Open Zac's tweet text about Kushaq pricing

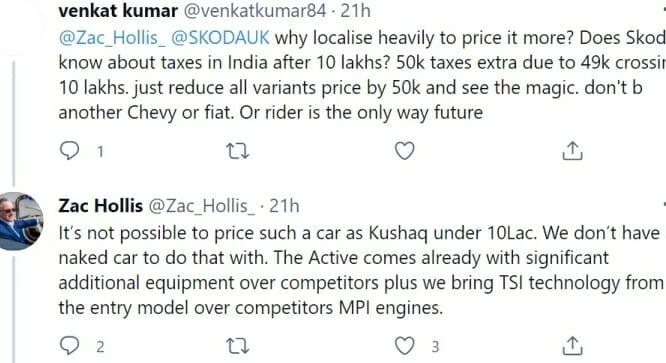(361, 270)
